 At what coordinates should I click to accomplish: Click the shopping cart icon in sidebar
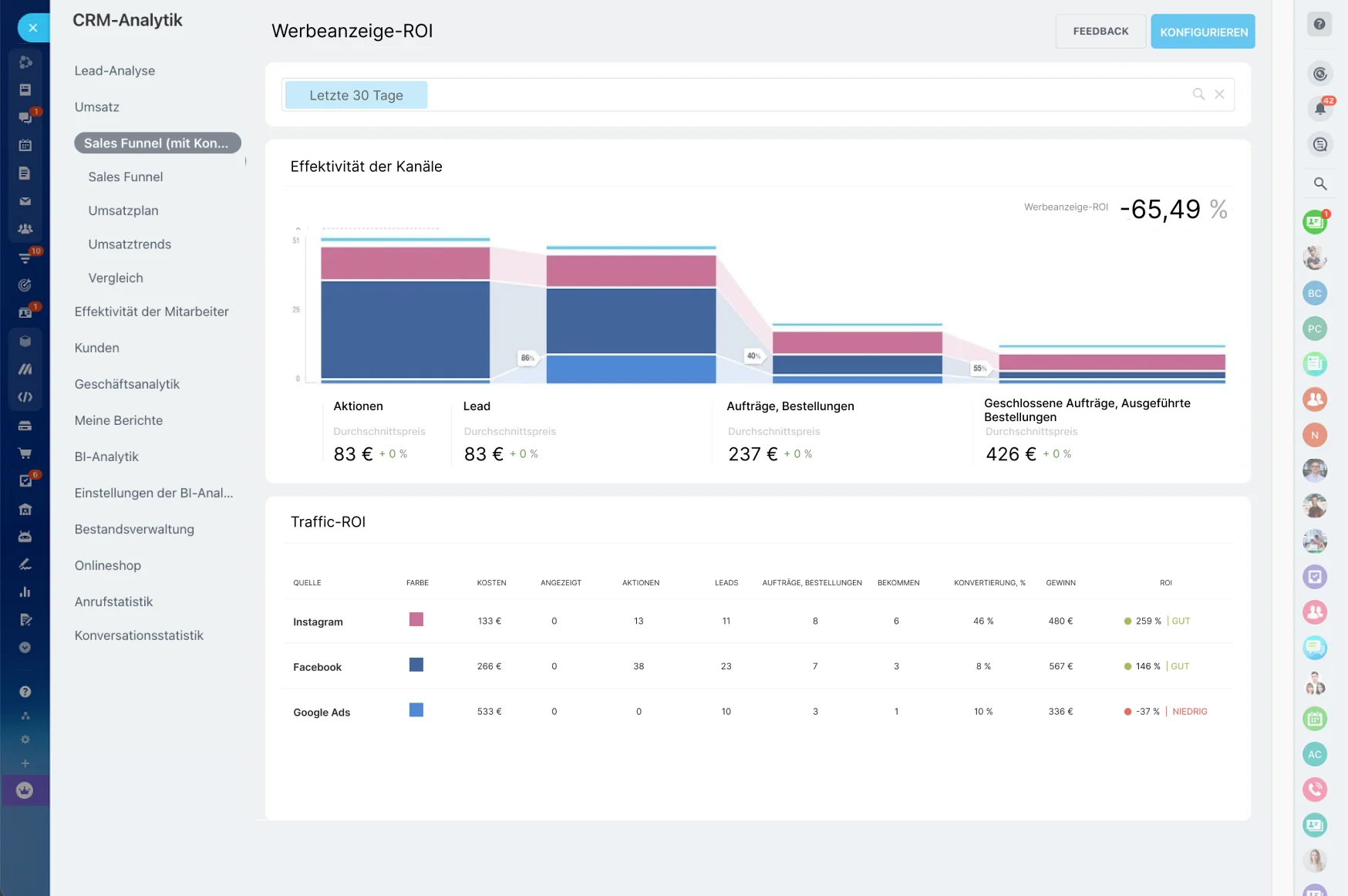point(25,453)
